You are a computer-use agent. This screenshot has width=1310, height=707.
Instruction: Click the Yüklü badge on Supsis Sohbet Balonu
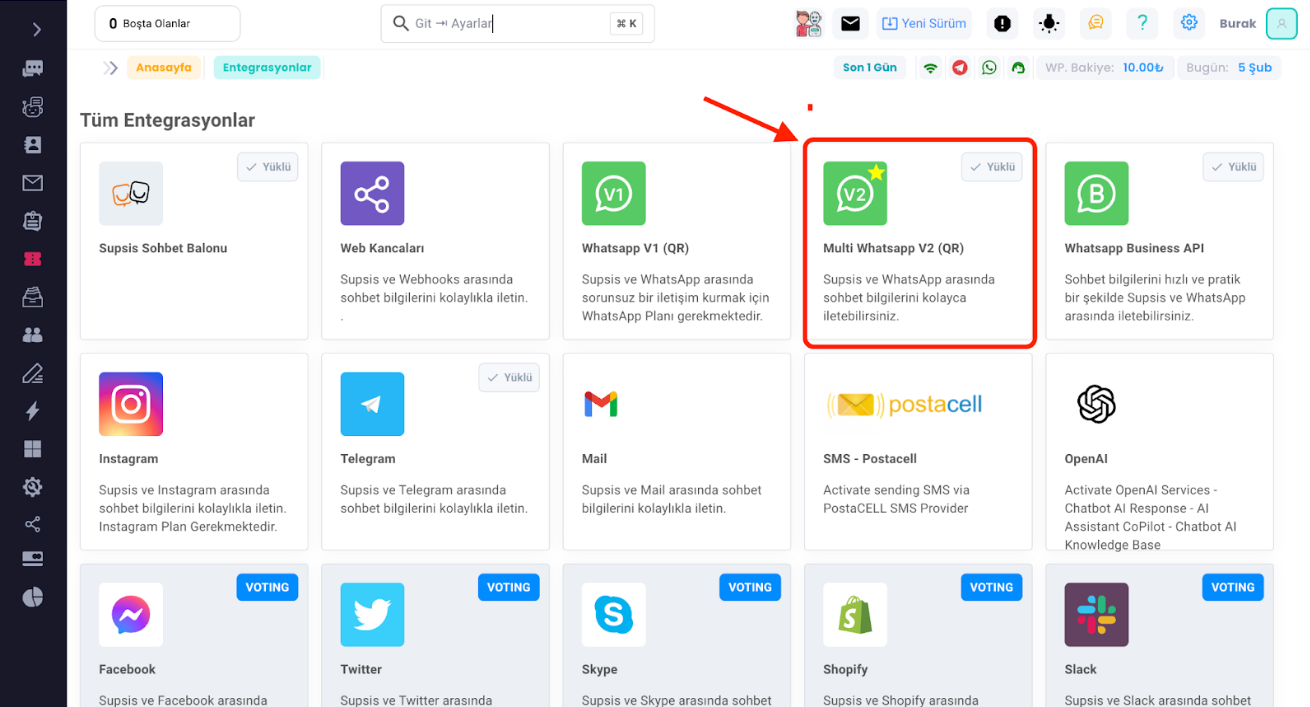(x=268, y=167)
